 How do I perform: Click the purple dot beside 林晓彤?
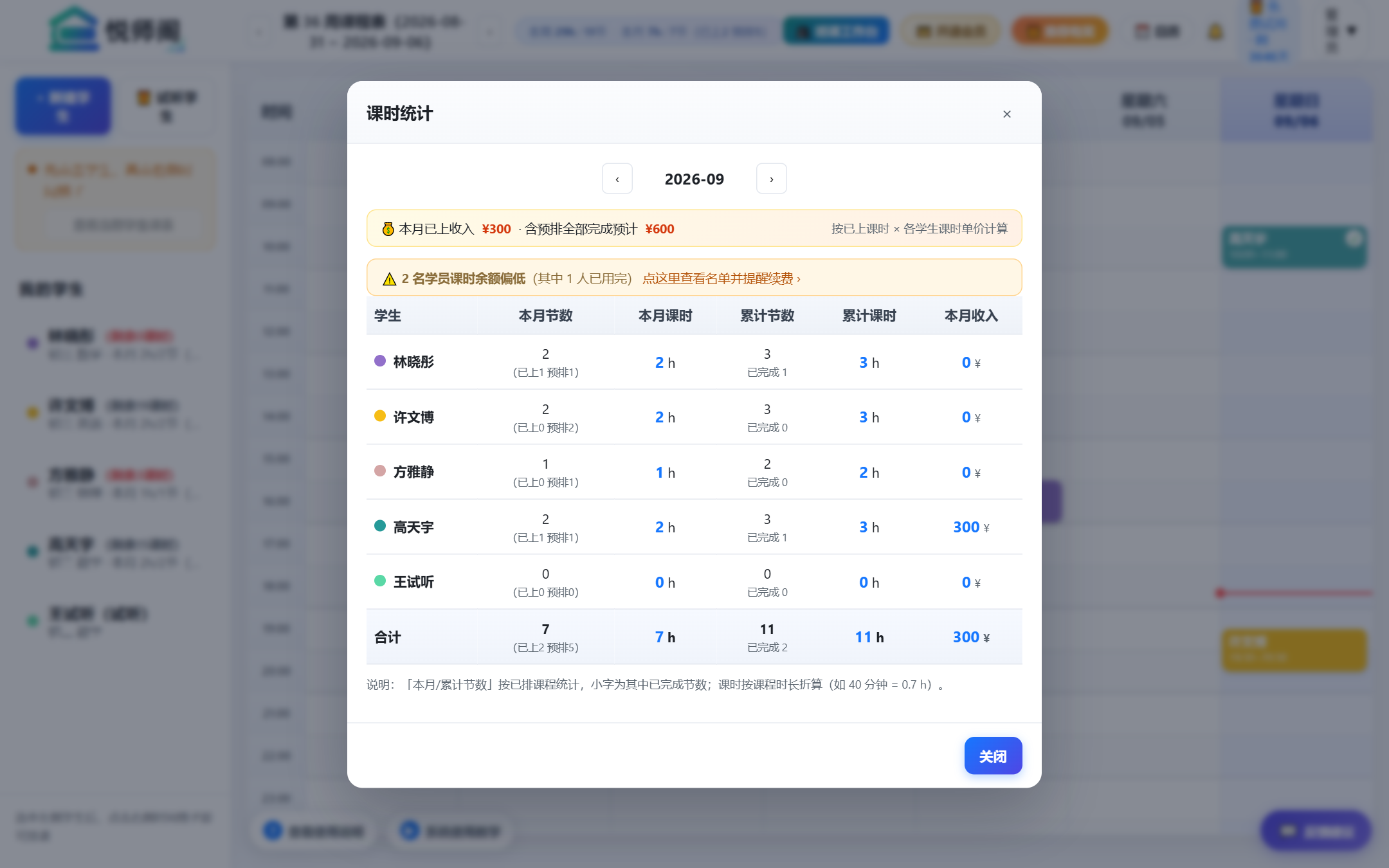[x=380, y=361]
